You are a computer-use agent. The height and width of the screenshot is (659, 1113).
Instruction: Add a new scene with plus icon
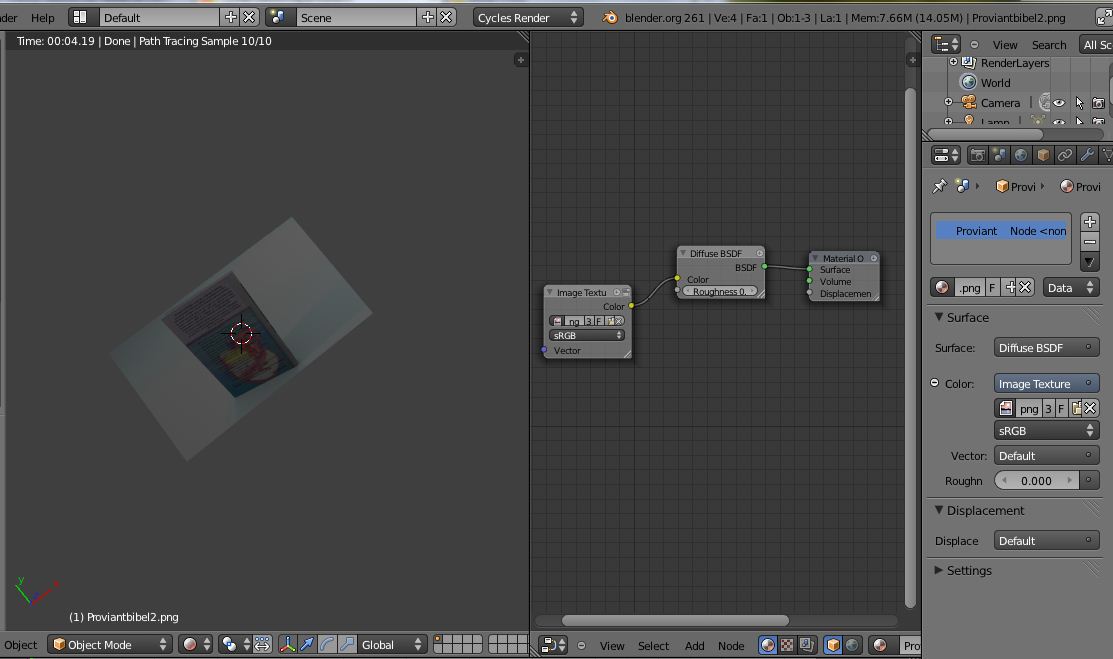[427, 17]
